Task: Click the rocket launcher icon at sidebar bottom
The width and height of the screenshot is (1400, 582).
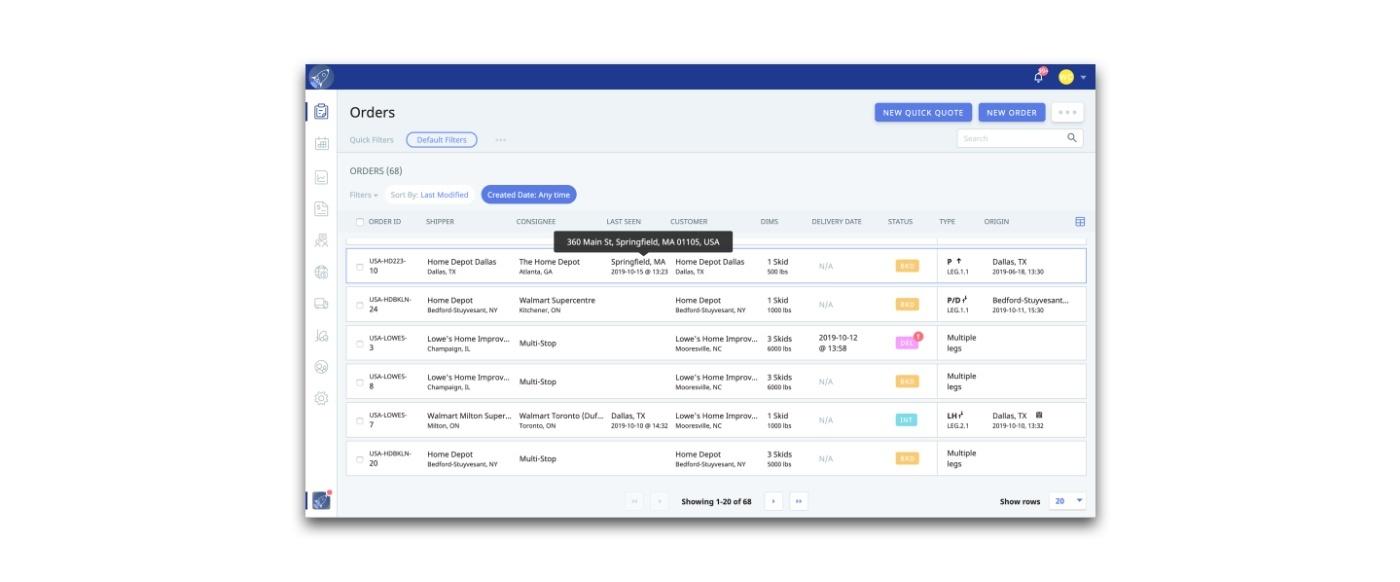Action: tap(321, 501)
